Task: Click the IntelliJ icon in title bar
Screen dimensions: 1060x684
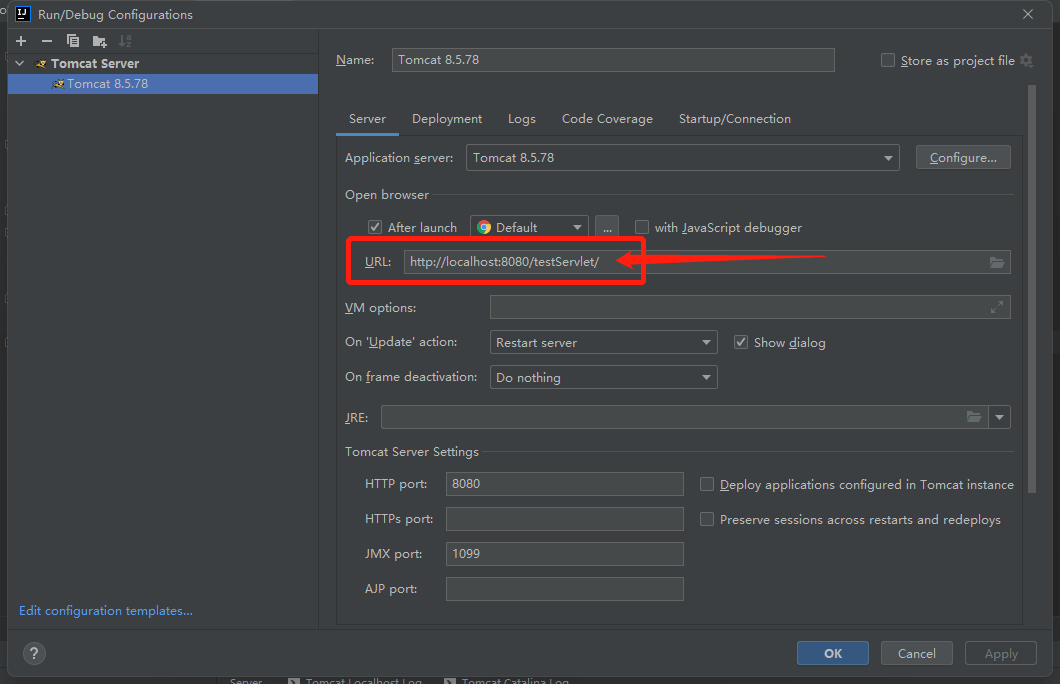Action: [x=23, y=14]
